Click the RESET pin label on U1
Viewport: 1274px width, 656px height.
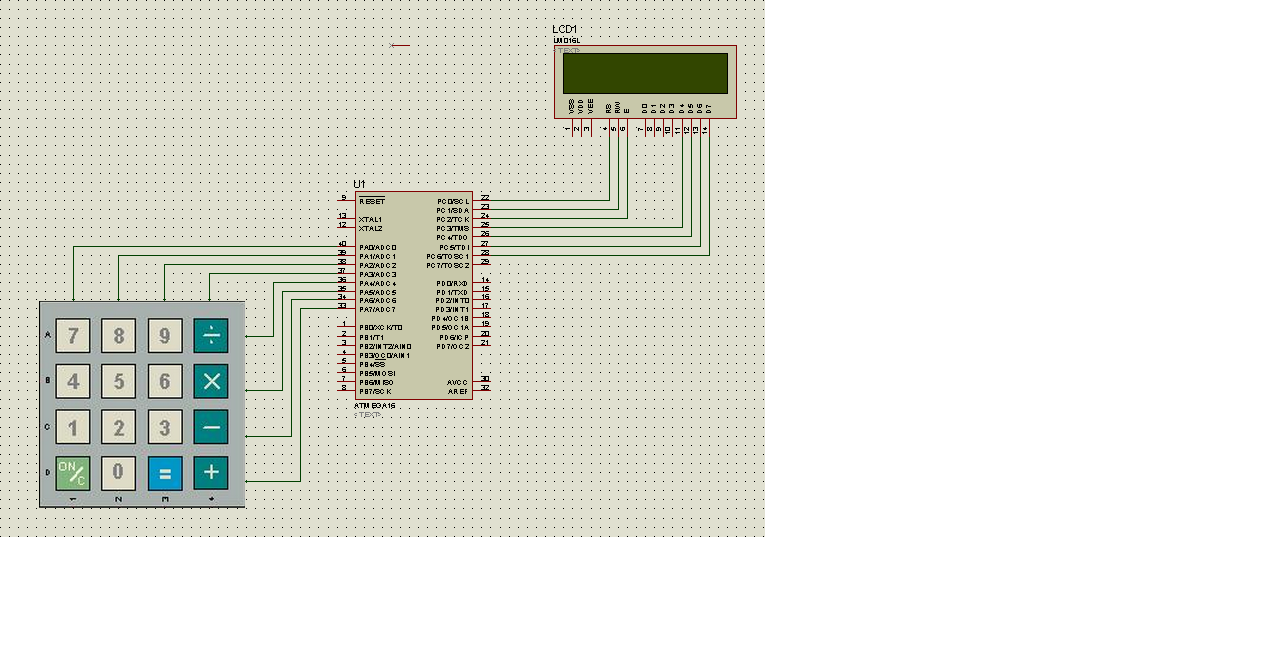tap(372, 202)
